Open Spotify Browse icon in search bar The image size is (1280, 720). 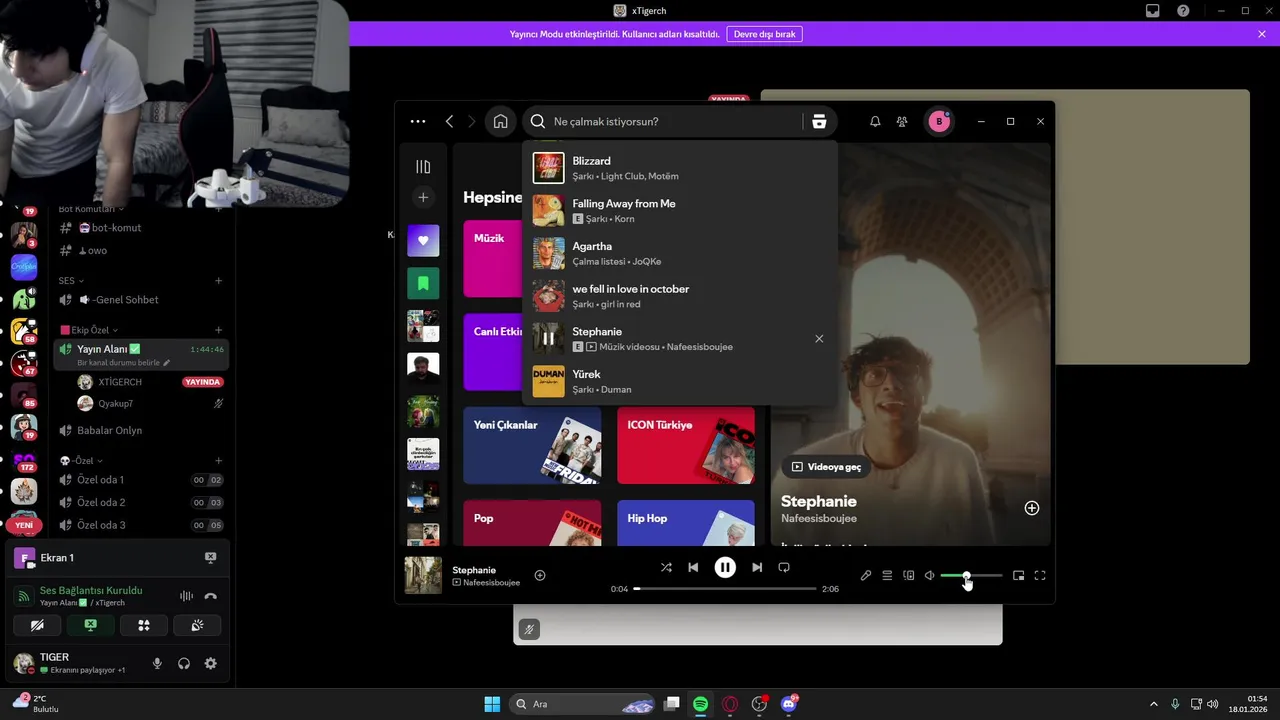[819, 121]
